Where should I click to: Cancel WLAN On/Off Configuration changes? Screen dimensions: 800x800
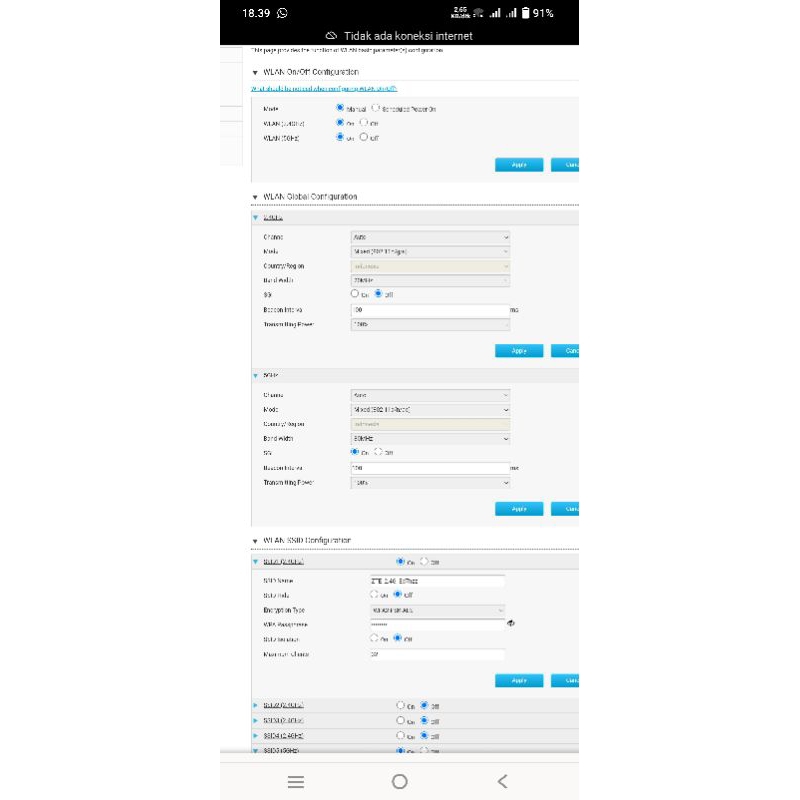click(x=565, y=165)
